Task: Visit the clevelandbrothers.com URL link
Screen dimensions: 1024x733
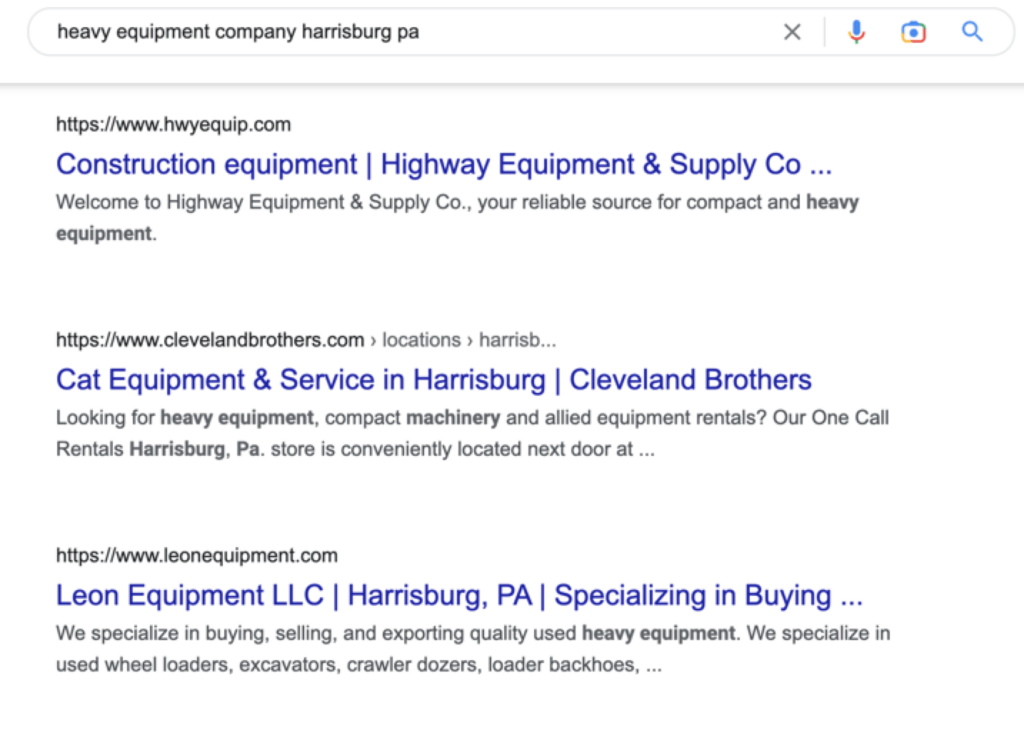Action: 209,340
